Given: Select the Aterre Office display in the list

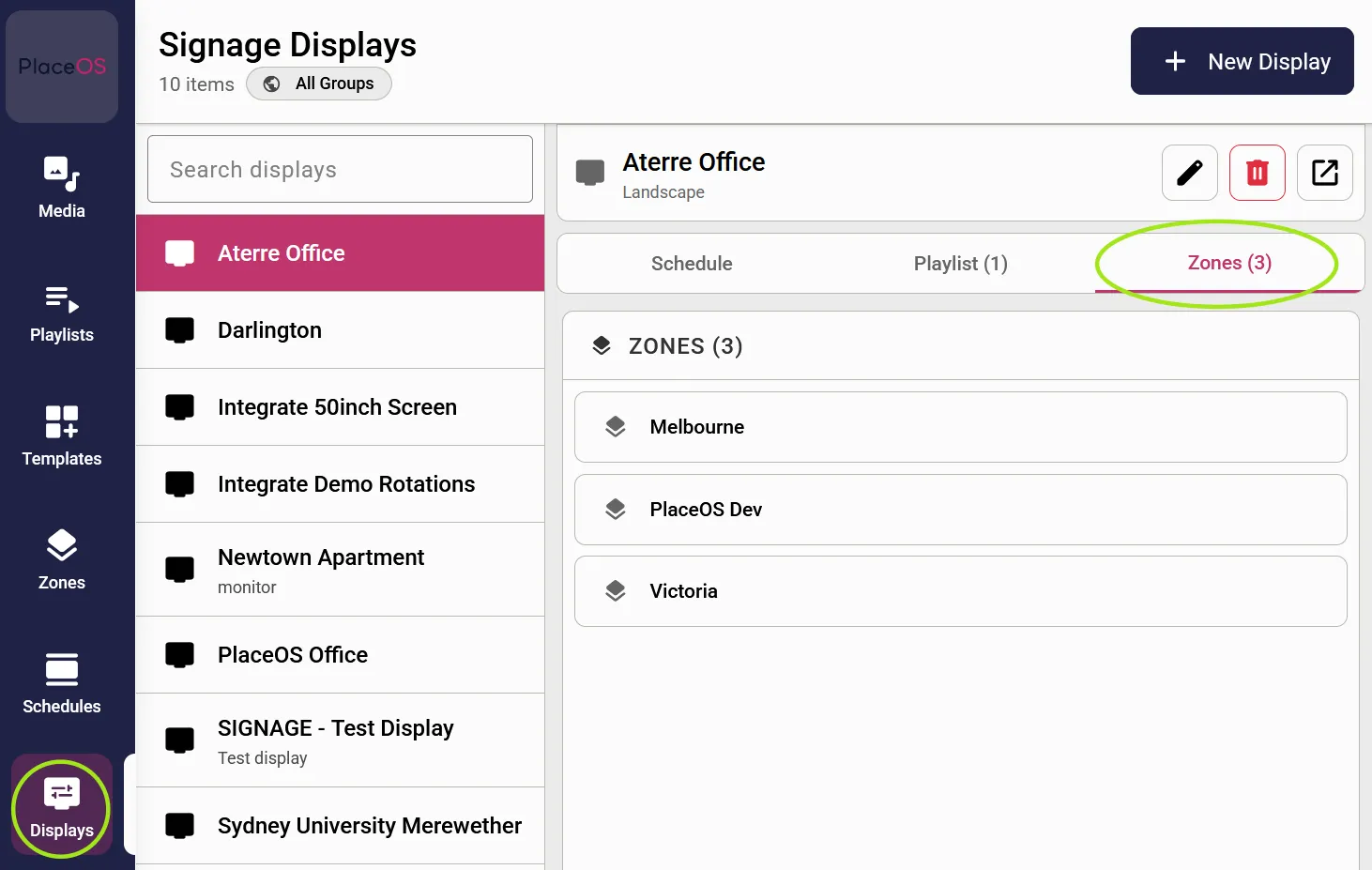Looking at the screenshot, I should [340, 253].
